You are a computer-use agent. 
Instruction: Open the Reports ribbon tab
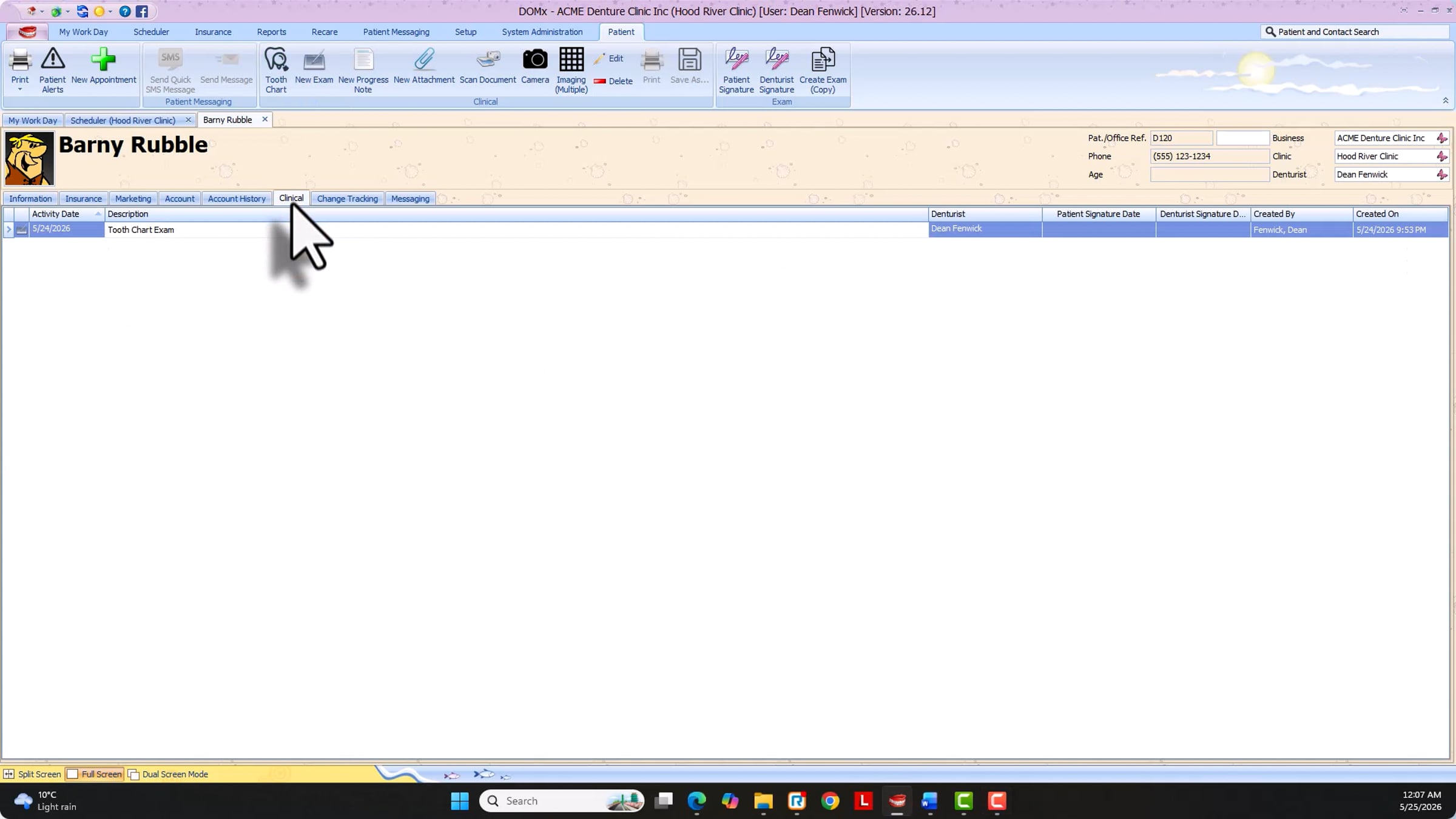tap(271, 32)
